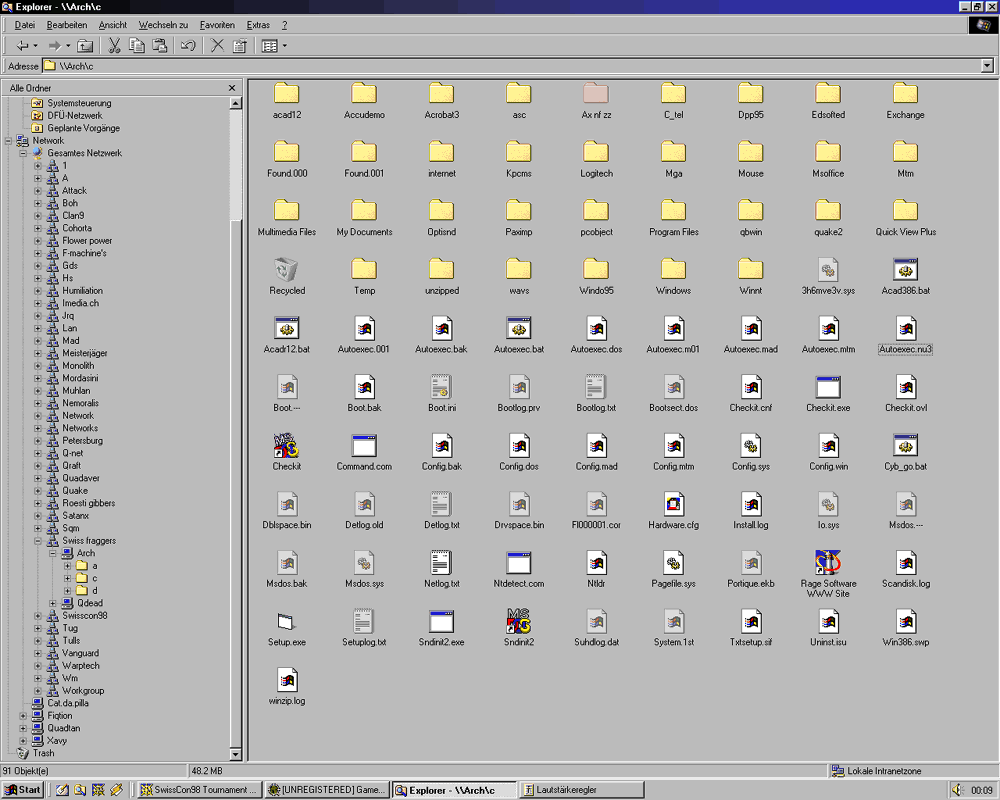Click the Copy toolbar icon
This screenshot has width=1000, height=800.
click(x=137, y=46)
